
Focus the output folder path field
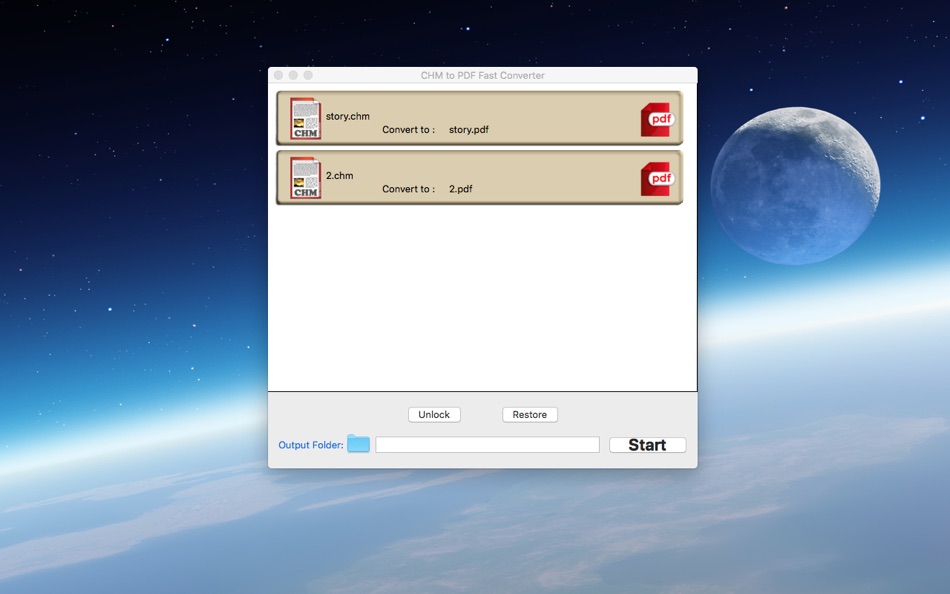tap(487, 444)
